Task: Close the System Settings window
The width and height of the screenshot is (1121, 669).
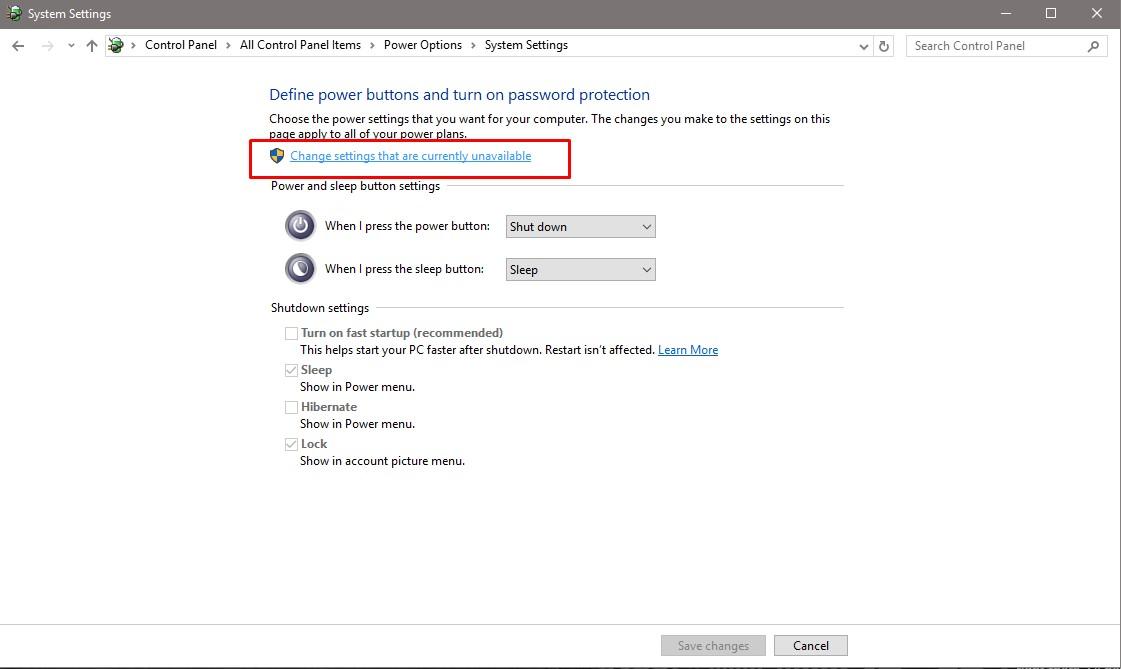Action: [1097, 14]
